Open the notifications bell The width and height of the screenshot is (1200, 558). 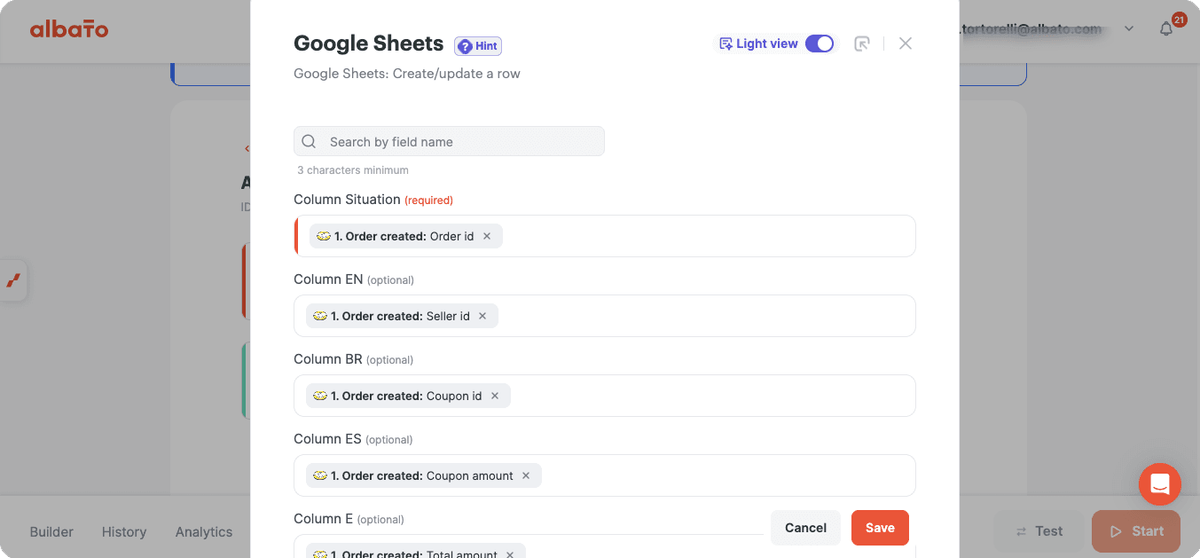coord(1166,29)
